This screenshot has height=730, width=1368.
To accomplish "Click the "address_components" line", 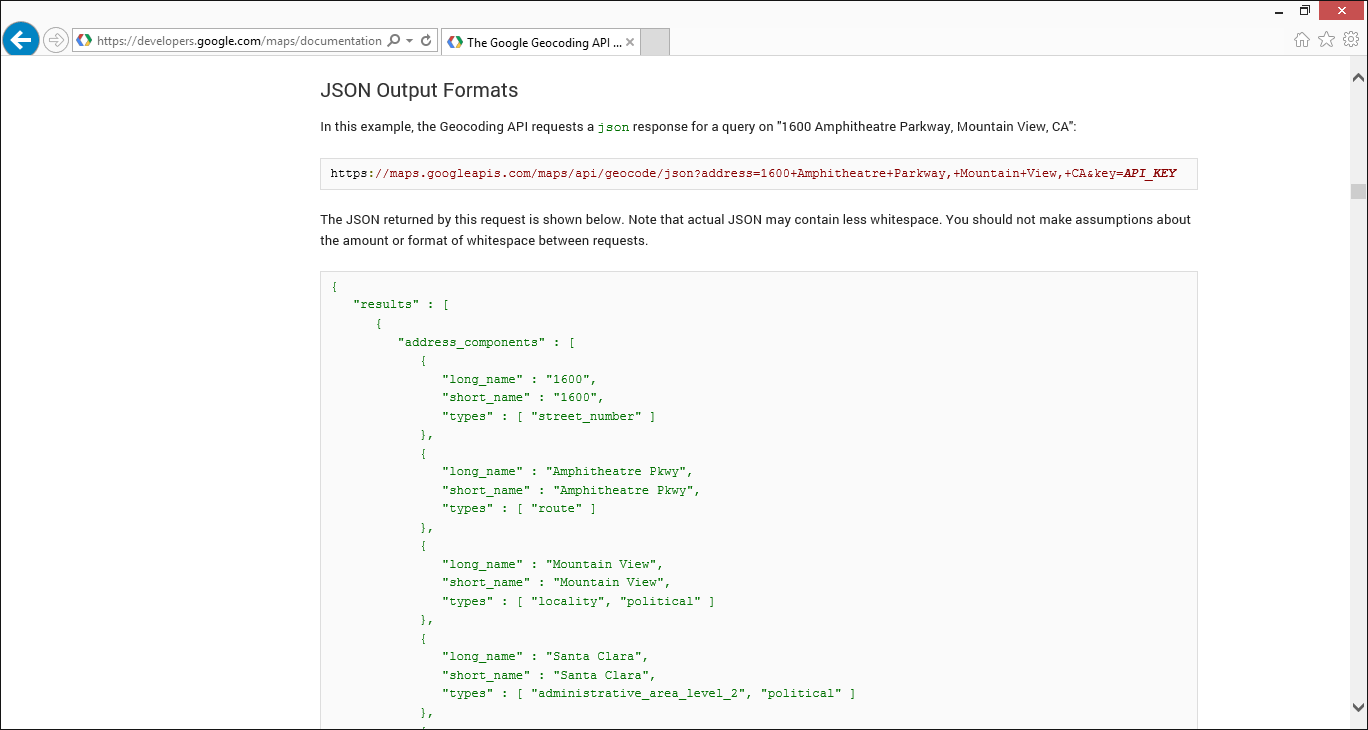I will (486, 342).
